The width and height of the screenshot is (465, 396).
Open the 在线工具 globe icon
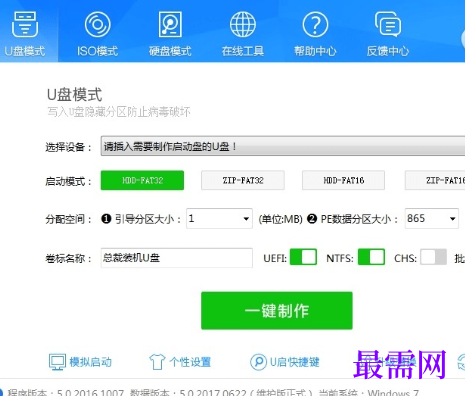coord(243,24)
